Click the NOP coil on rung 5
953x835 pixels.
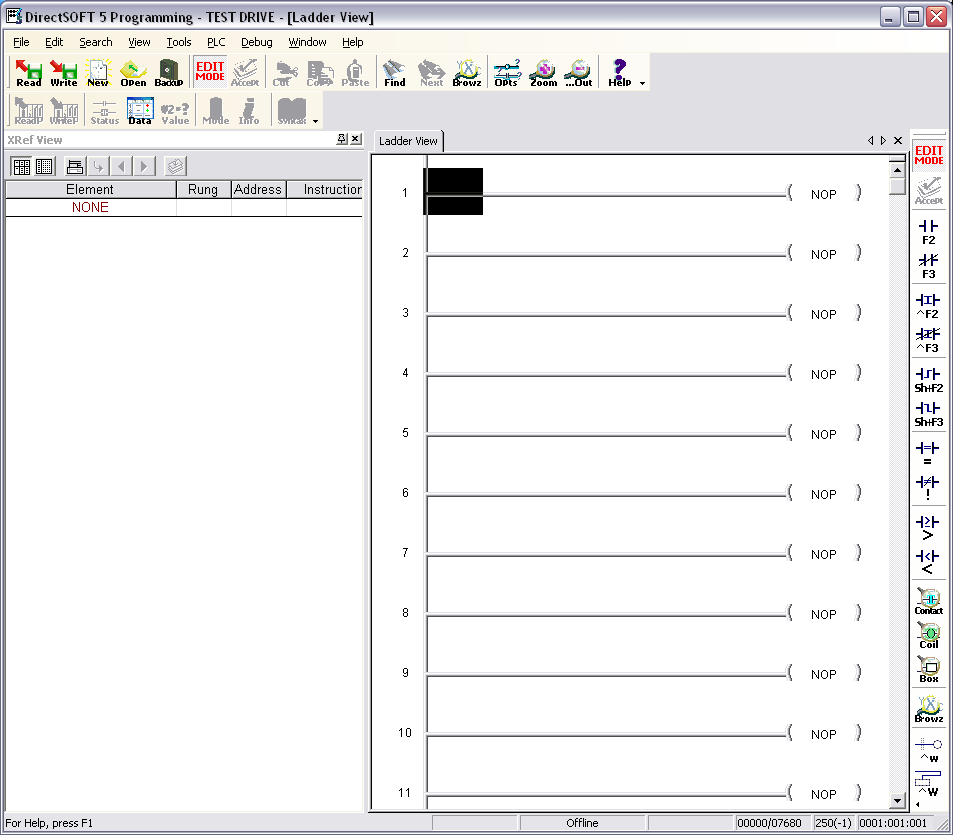pyautogui.click(x=824, y=434)
